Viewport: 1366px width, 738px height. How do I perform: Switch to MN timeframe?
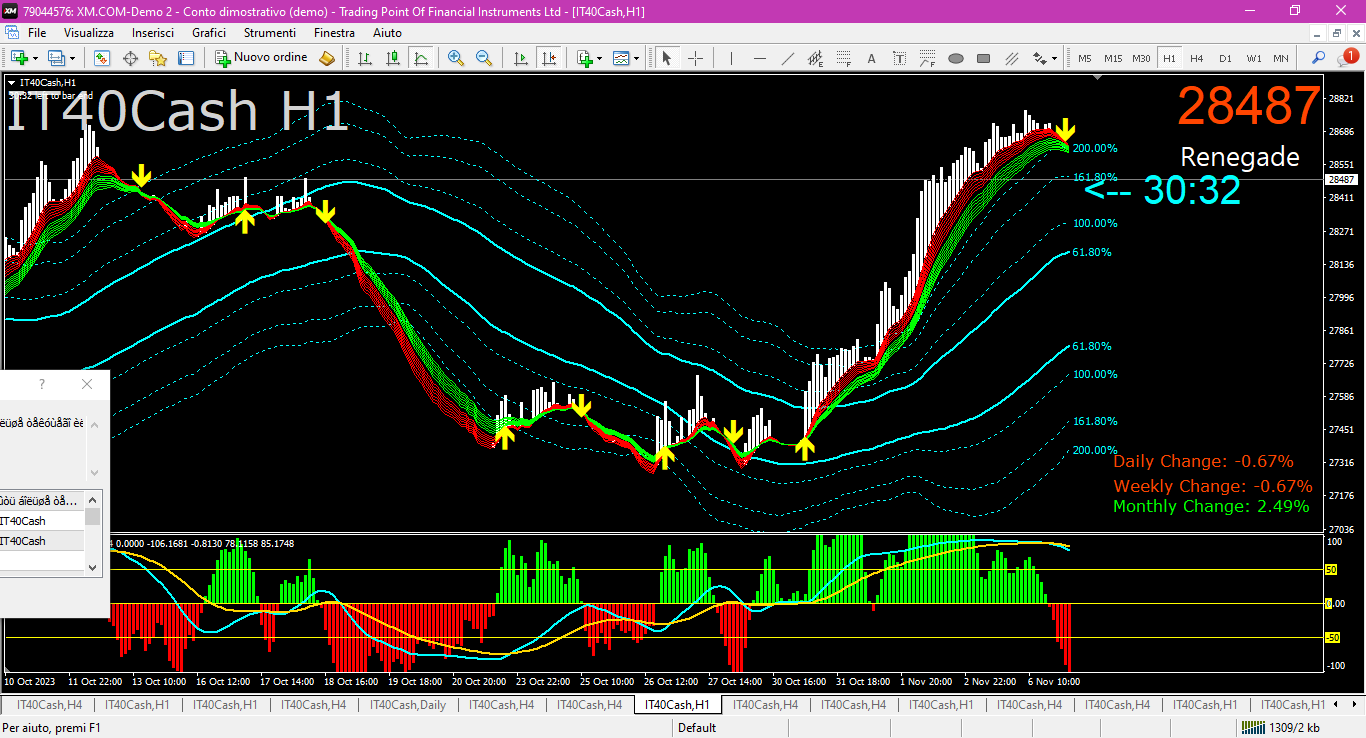(1281, 58)
